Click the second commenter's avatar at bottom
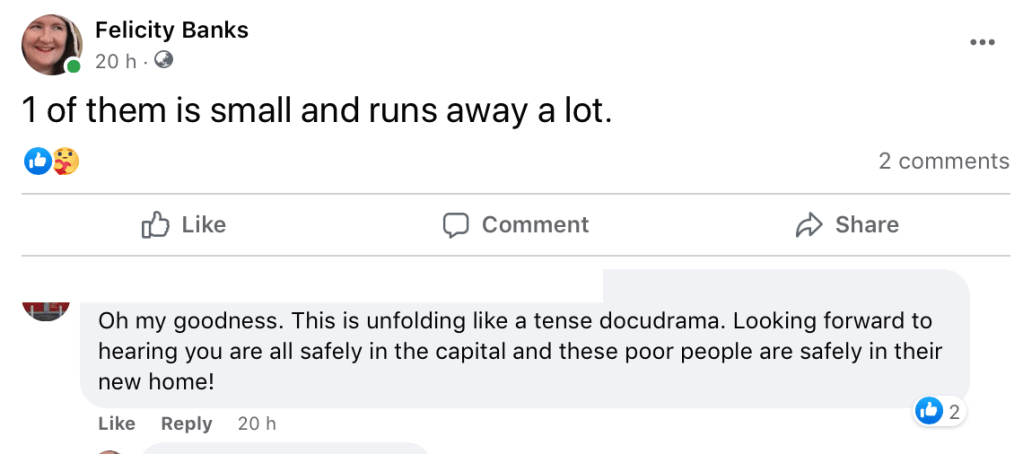 click(110, 451)
